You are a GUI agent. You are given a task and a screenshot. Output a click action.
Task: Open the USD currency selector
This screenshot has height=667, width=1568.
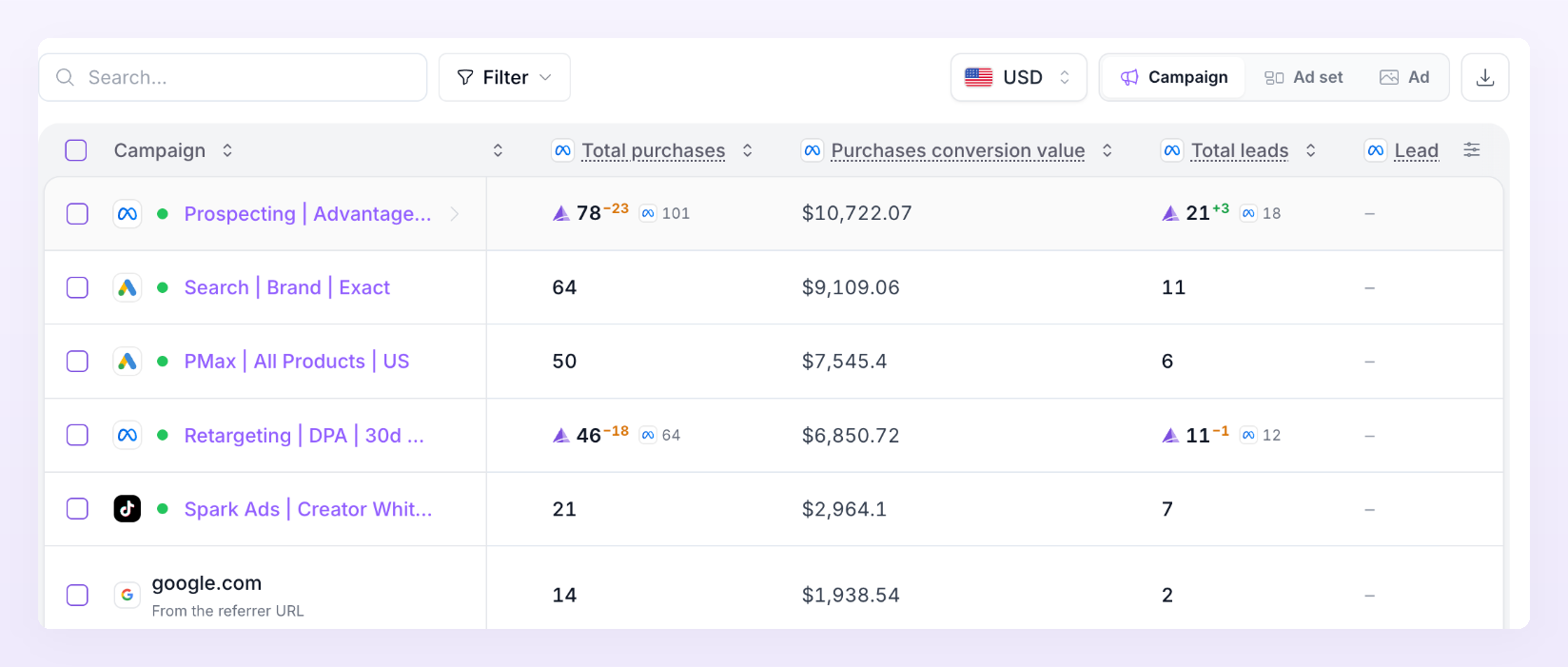point(1018,77)
